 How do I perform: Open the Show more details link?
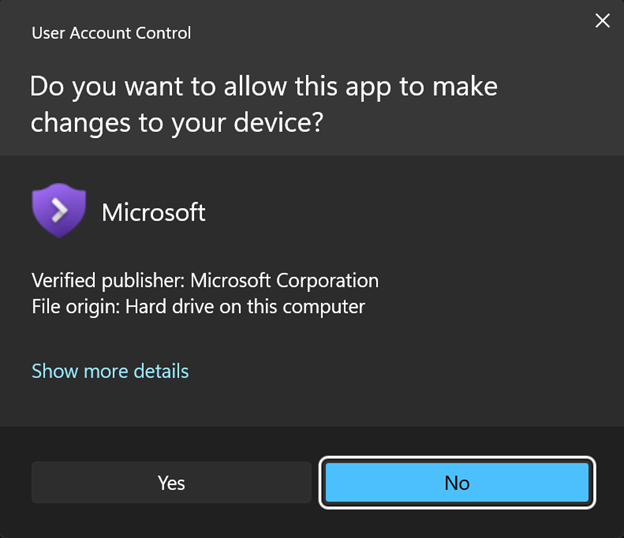tap(110, 371)
